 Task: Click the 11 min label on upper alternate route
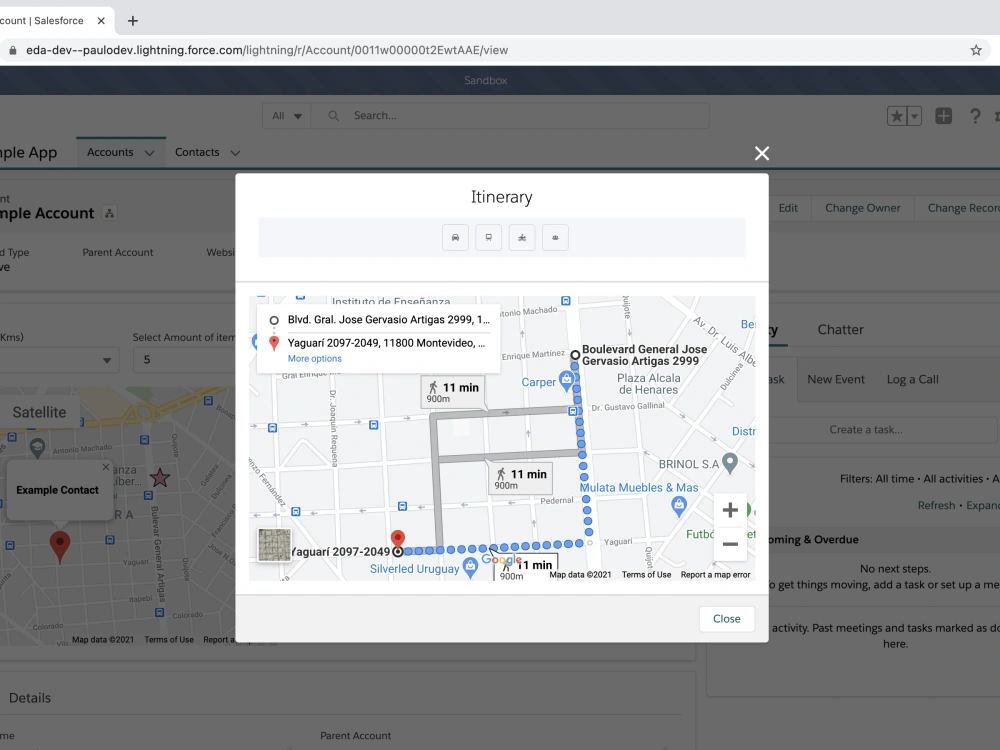coord(453,392)
